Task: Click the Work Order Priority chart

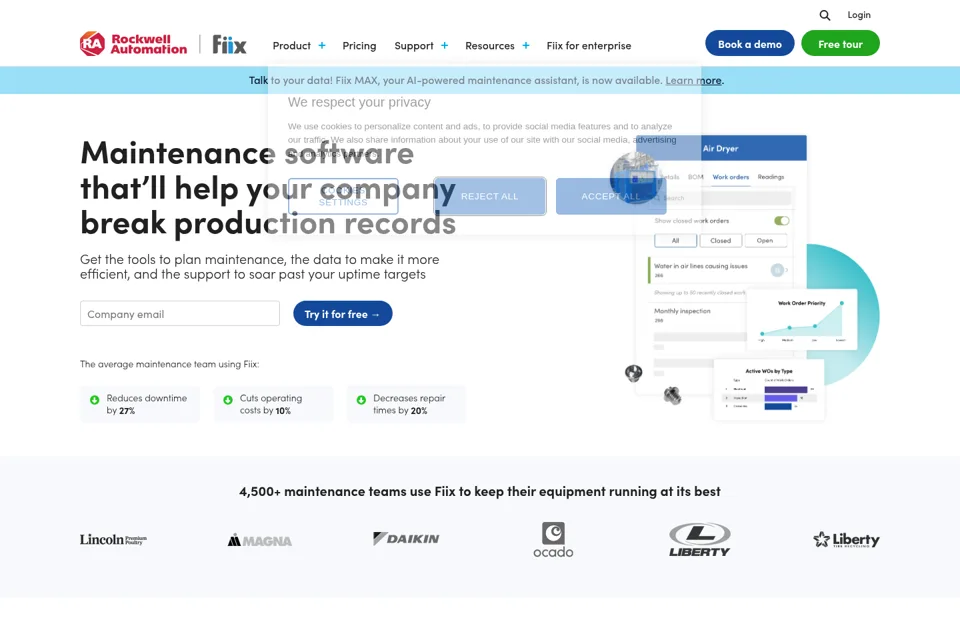Action: (801, 320)
